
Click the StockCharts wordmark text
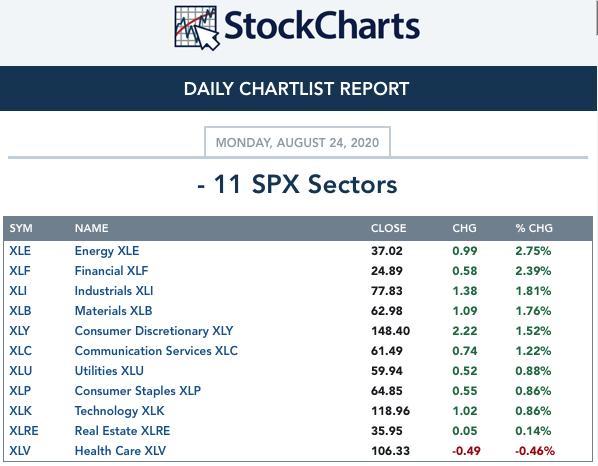tap(322, 26)
